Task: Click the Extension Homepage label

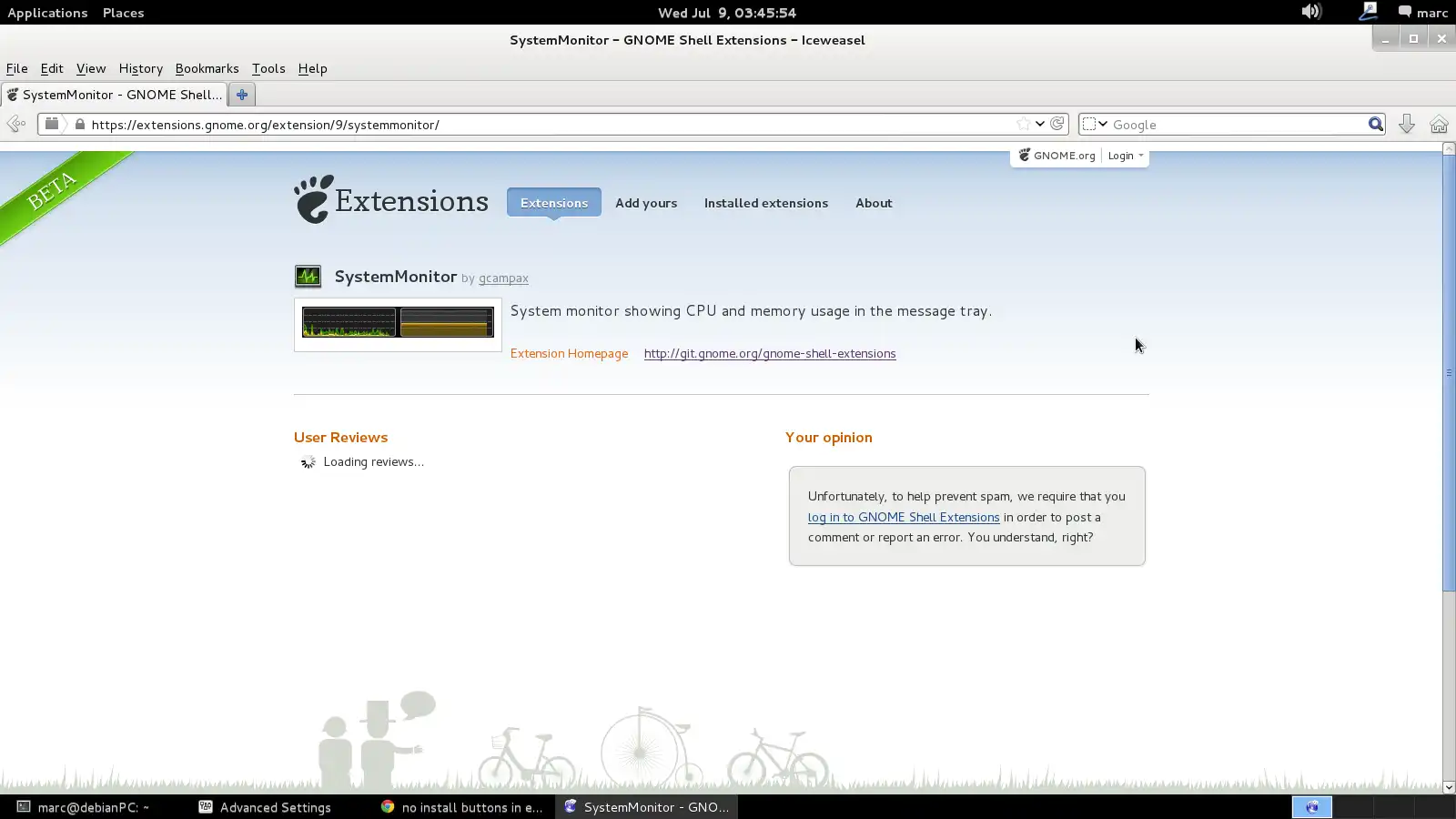Action: (x=569, y=353)
